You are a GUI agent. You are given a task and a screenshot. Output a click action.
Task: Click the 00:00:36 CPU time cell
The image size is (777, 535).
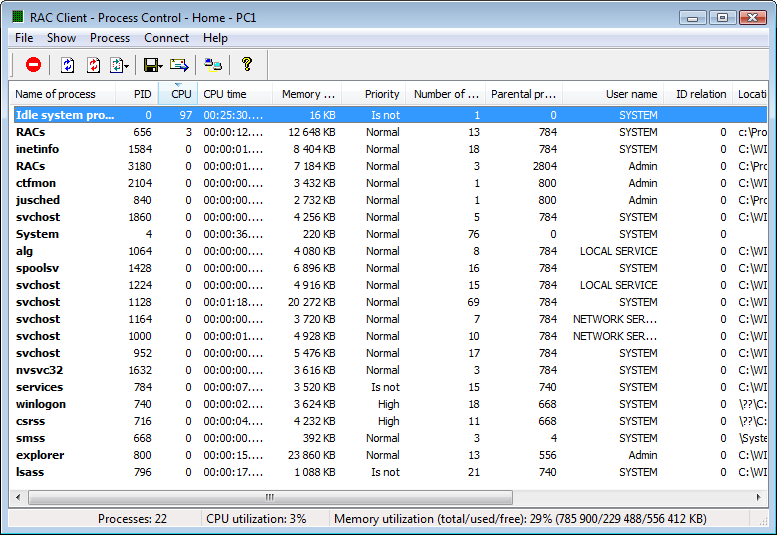coord(233,234)
